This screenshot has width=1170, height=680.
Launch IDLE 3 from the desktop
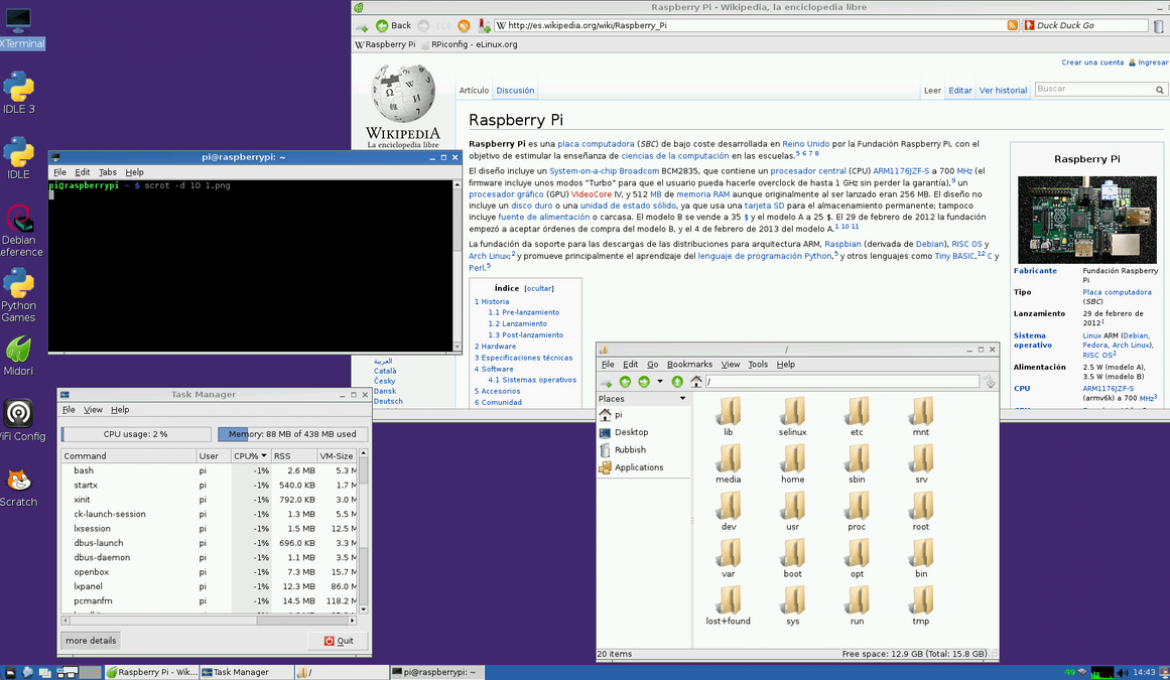(x=18, y=93)
